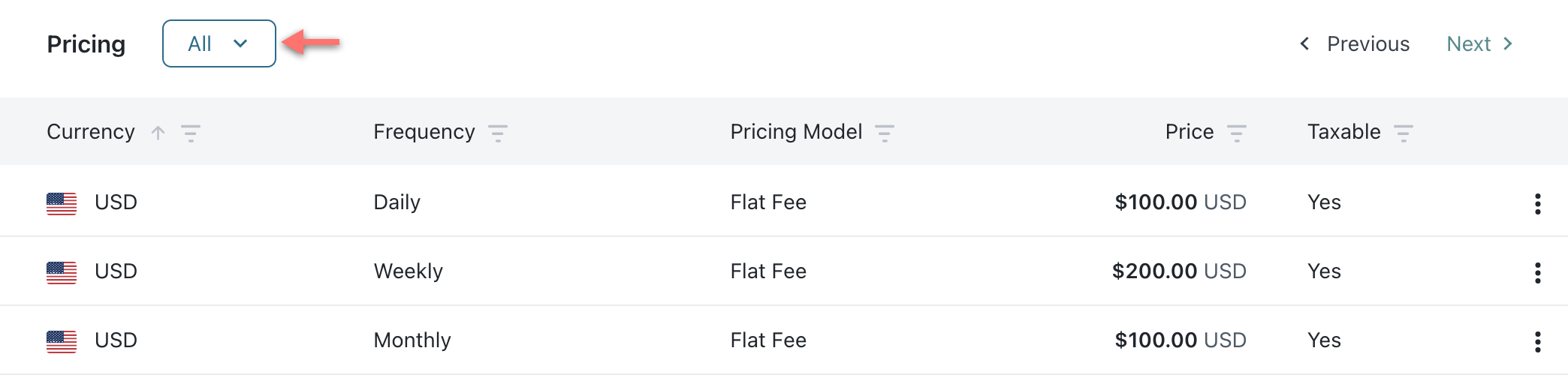Select the Daily pricing row
This screenshot has width=1568, height=390.
tap(397, 202)
